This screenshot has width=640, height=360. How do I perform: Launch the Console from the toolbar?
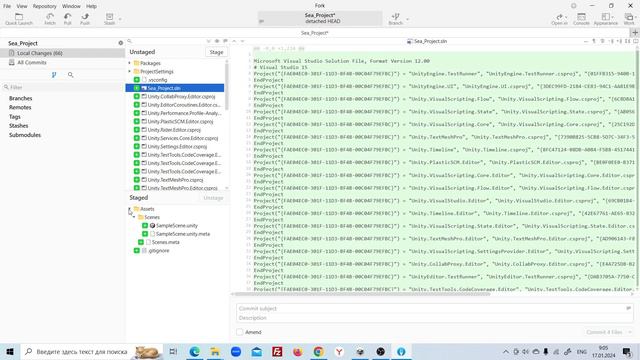click(581, 19)
